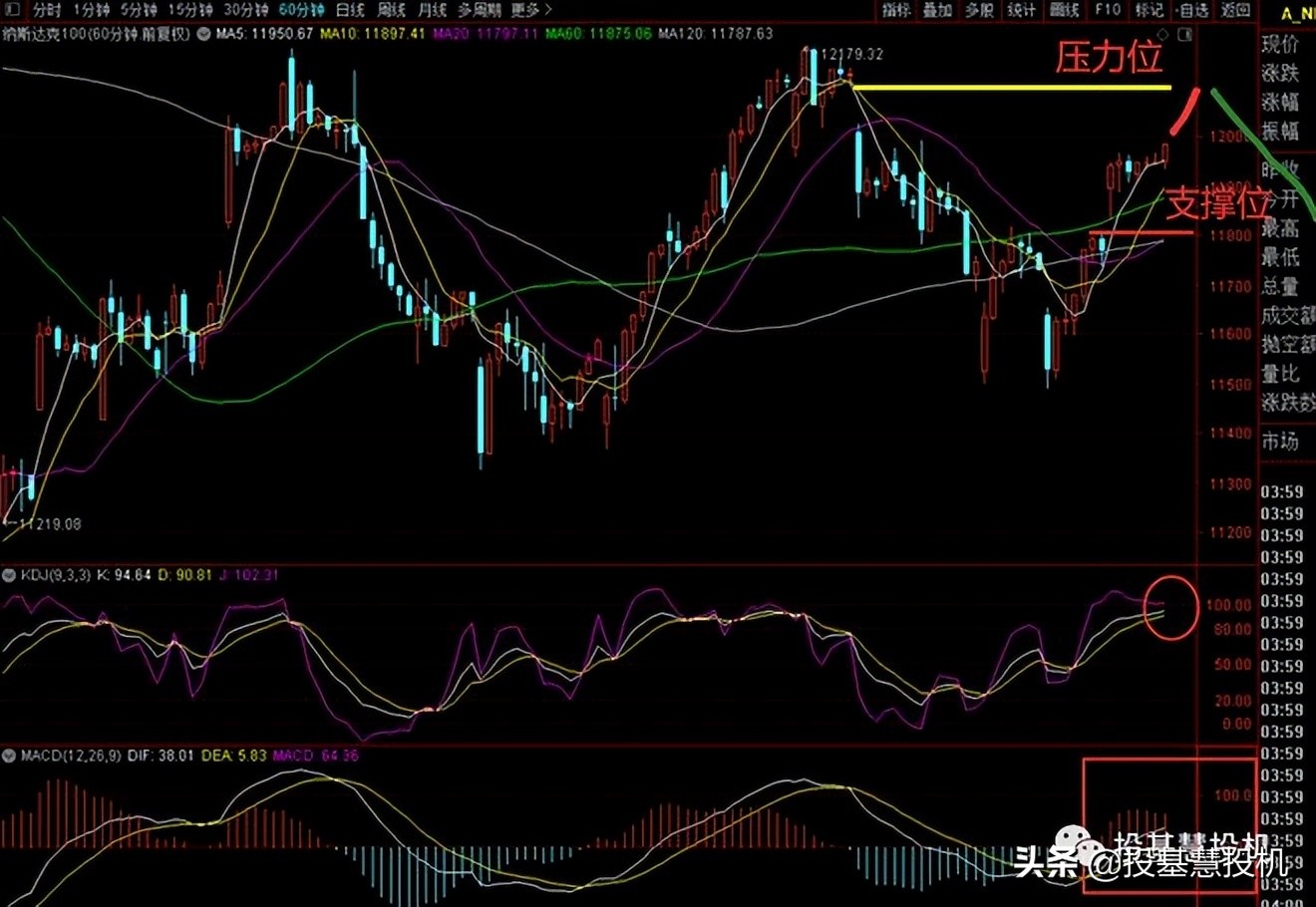1316x907 pixels.
Task: Click the 量比 row in quote panel
Action: coord(1280,375)
